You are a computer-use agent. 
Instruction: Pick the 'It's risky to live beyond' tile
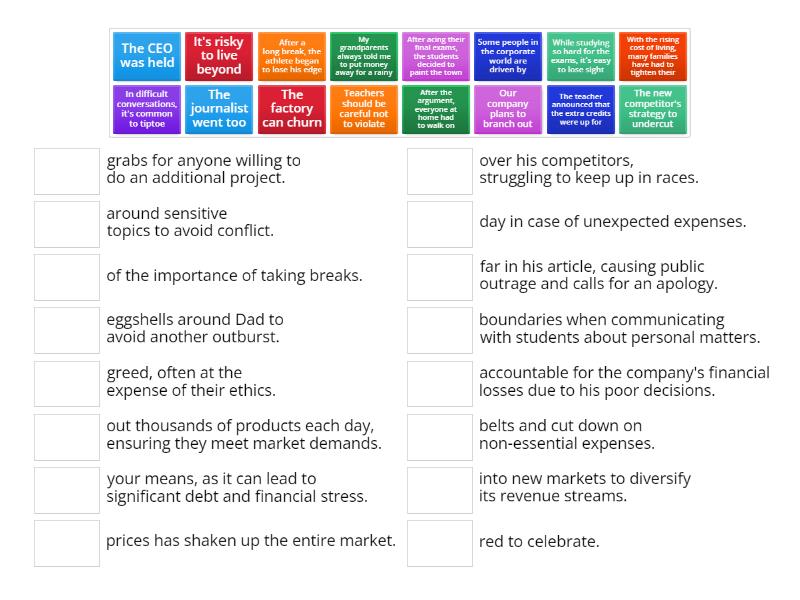pyautogui.click(x=219, y=56)
